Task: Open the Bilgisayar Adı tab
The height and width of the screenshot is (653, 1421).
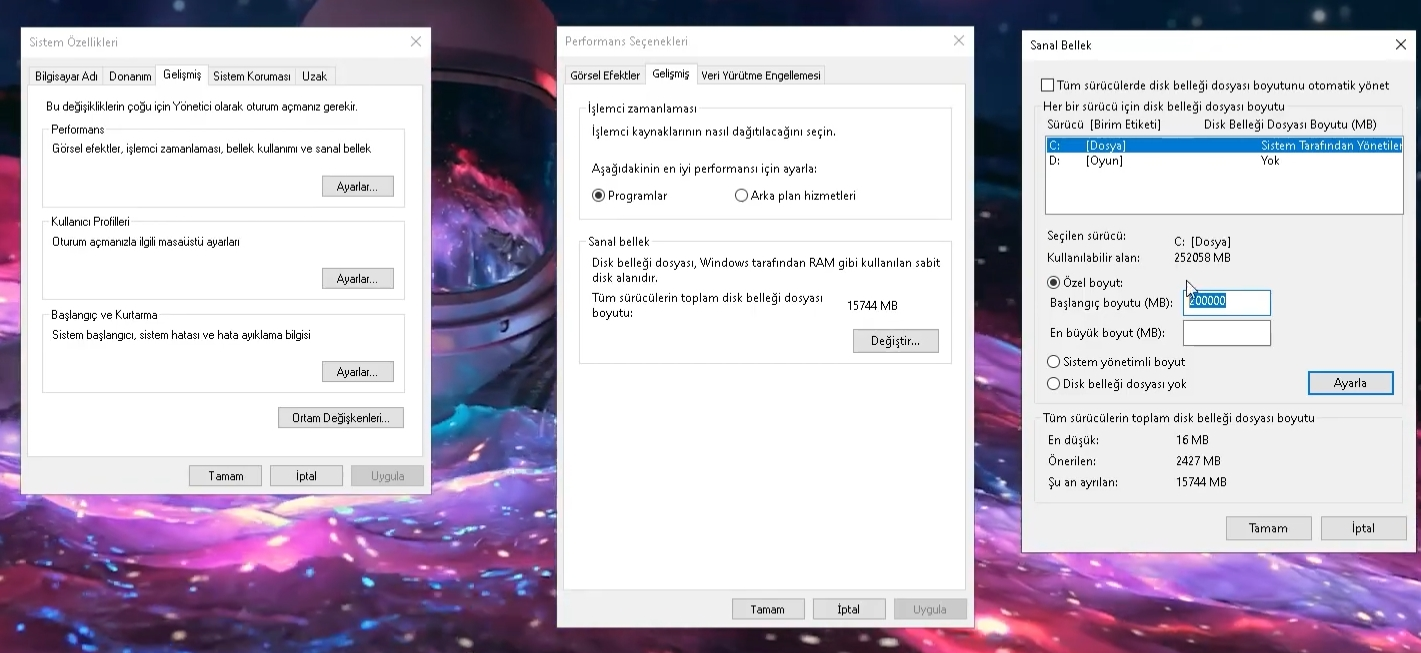Action: (66, 76)
